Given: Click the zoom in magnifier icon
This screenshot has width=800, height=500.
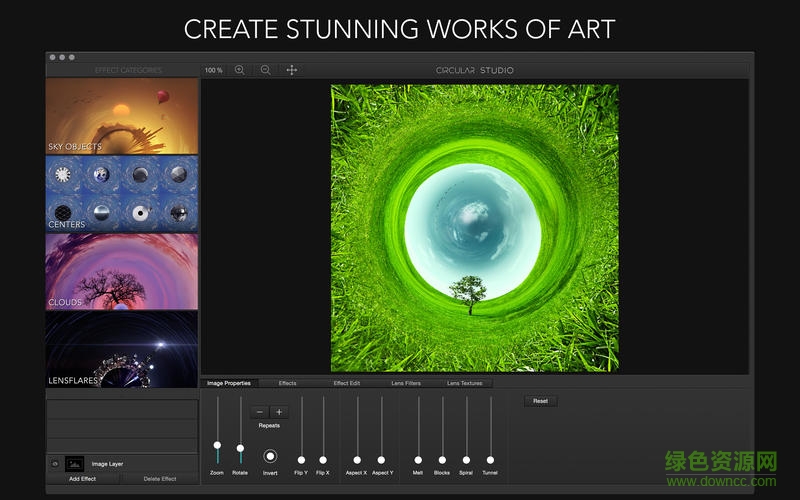Looking at the screenshot, I should coord(239,70).
